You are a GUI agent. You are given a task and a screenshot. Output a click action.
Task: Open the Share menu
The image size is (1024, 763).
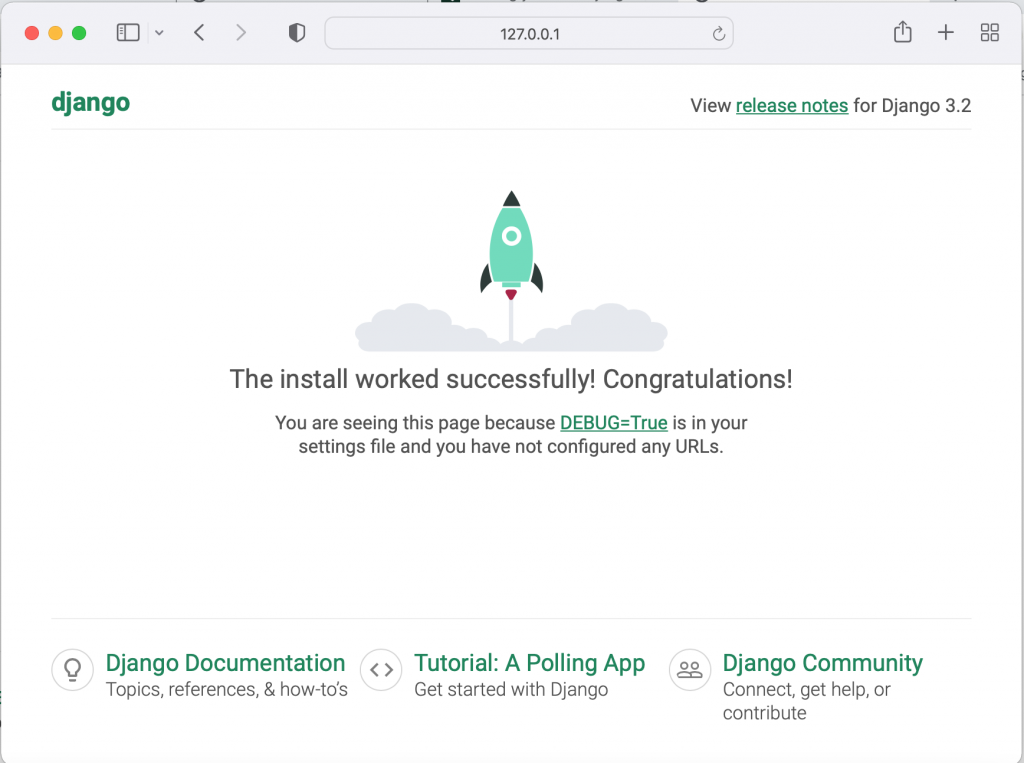coord(903,32)
